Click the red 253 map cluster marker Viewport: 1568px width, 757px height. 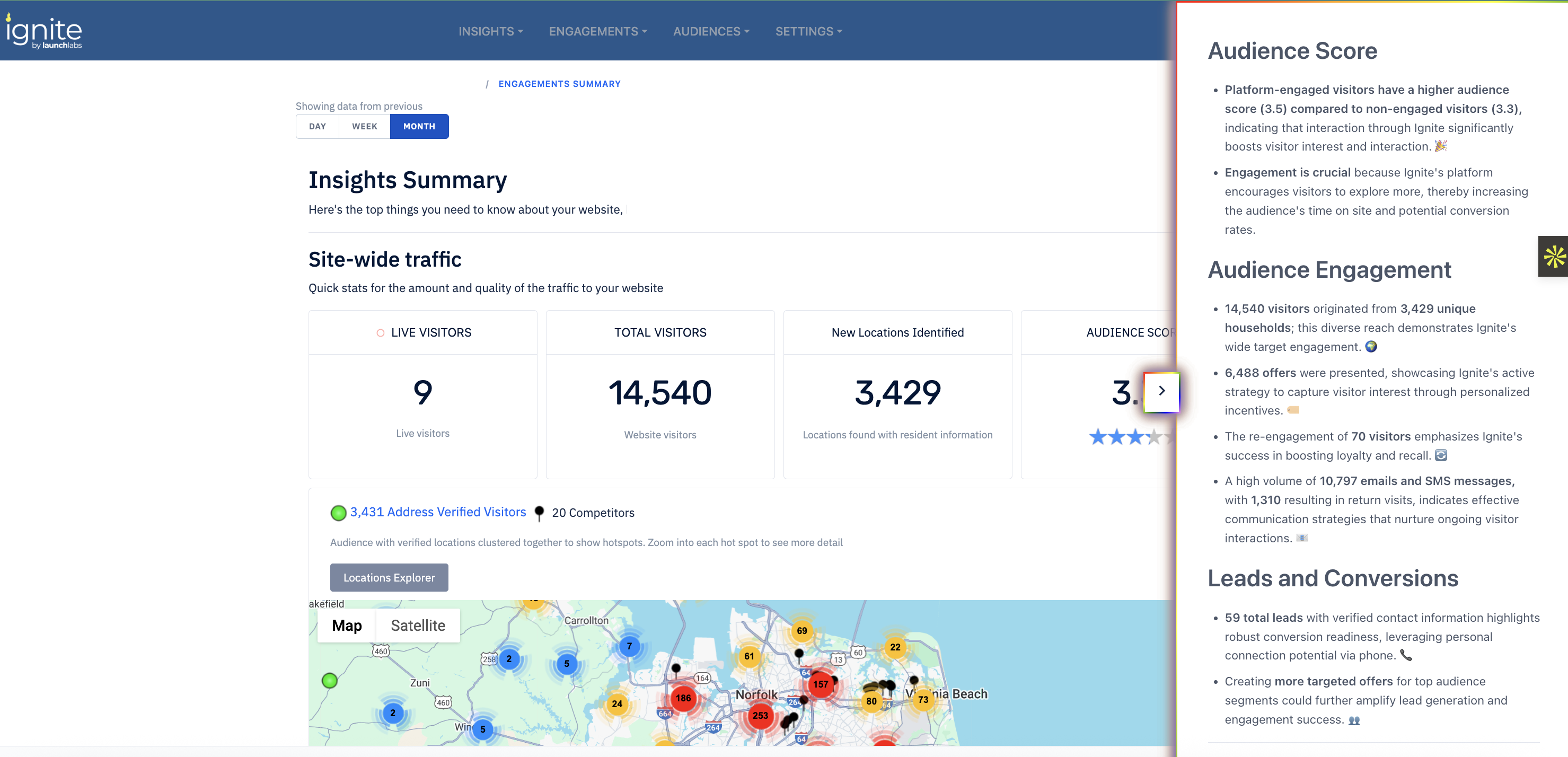pos(760,715)
